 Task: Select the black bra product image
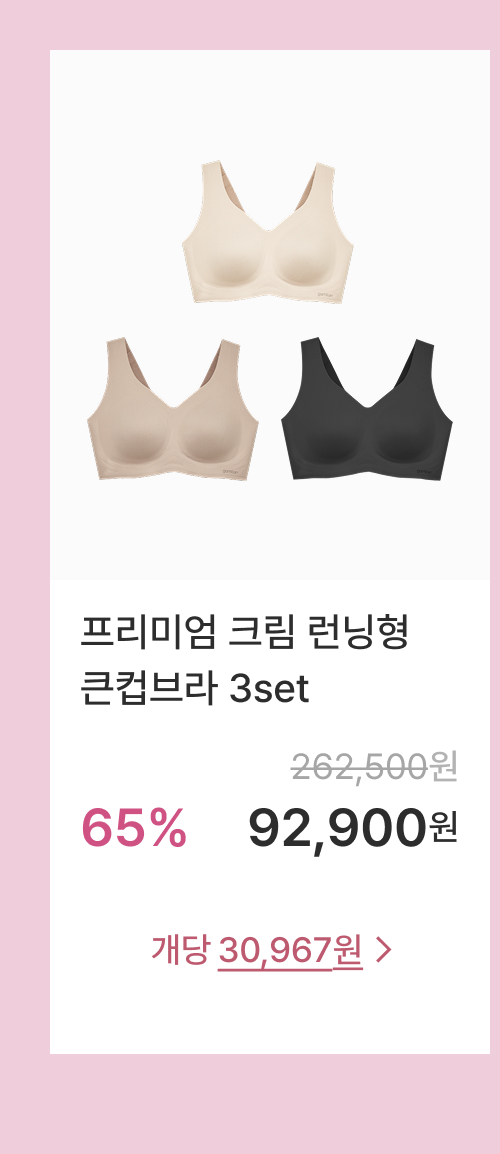tap(367, 409)
